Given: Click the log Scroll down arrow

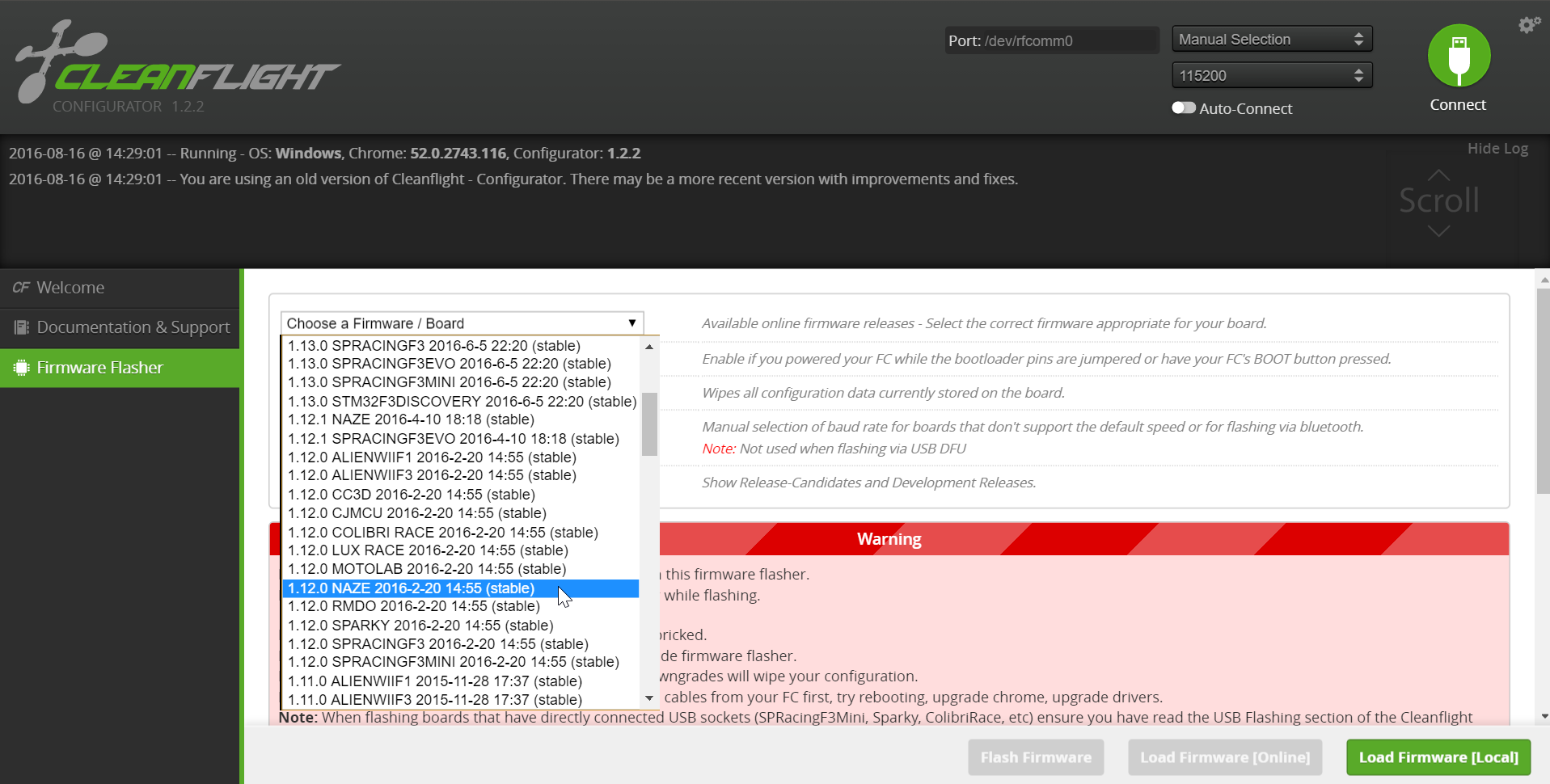Looking at the screenshot, I should (1438, 231).
